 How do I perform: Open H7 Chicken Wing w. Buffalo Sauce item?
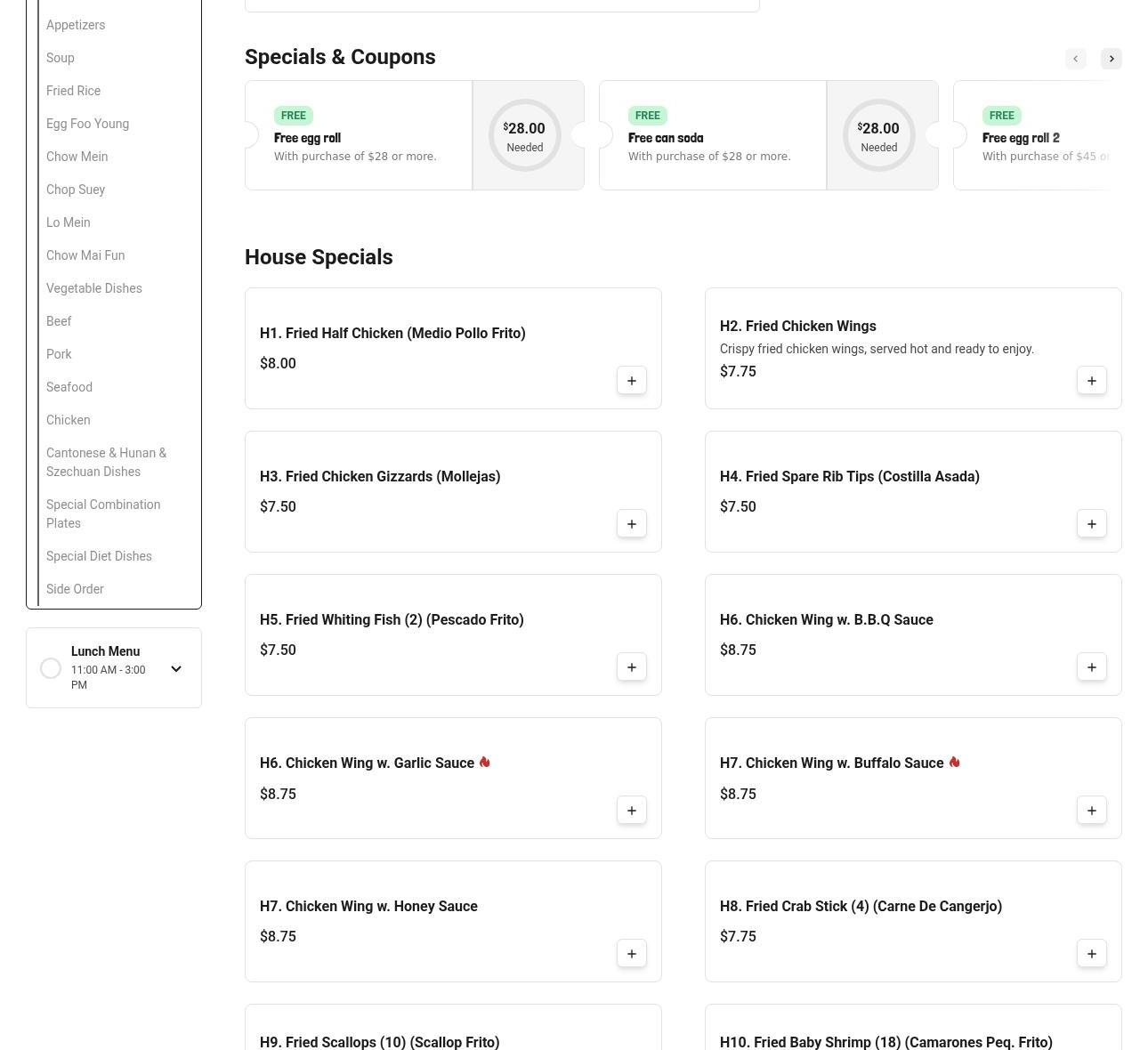[831, 763]
